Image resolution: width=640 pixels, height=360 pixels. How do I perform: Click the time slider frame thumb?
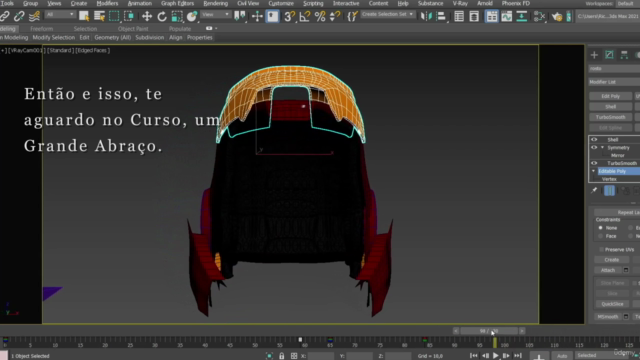click(x=489, y=331)
